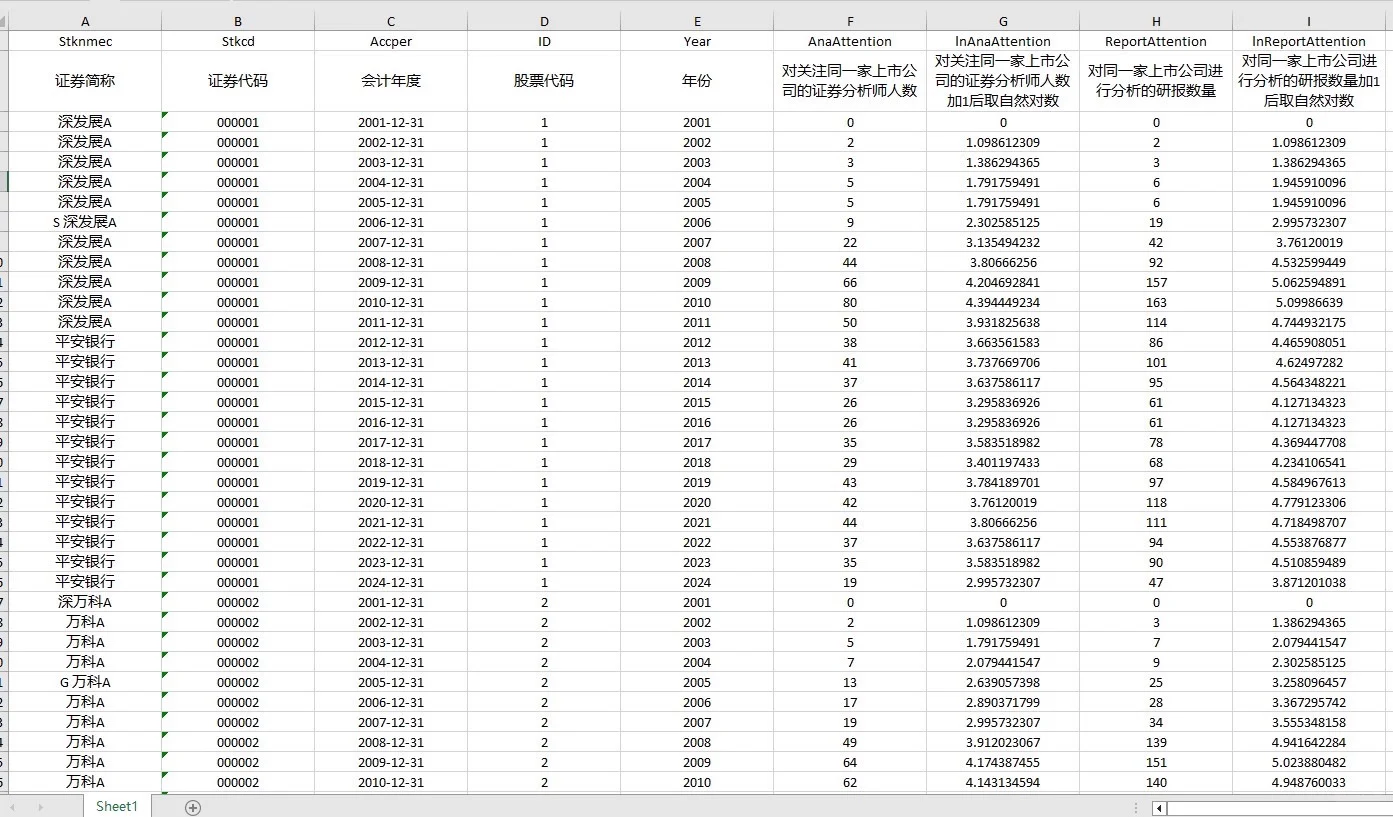Select the header cell containing 证券简称
The height and width of the screenshot is (817, 1393).
85,80
